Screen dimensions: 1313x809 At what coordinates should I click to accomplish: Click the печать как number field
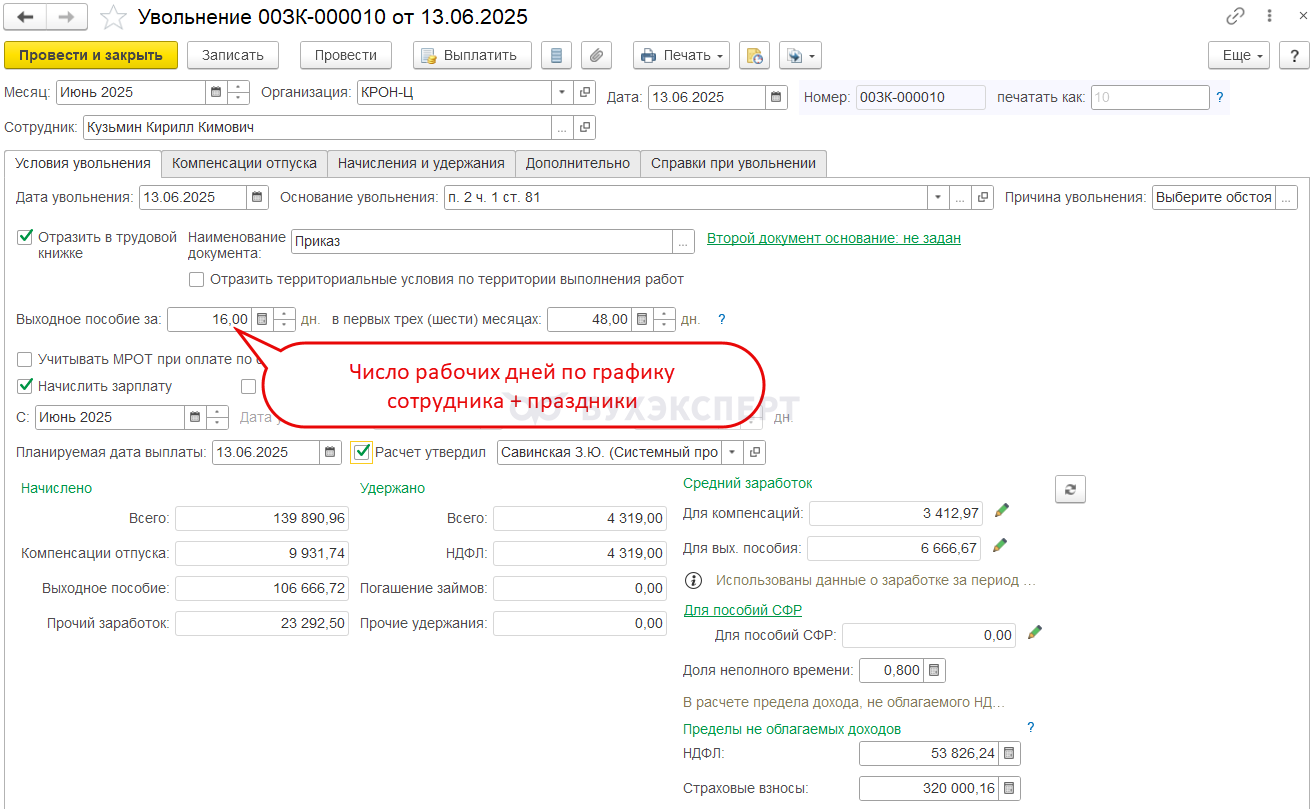tap(1150, 97)
